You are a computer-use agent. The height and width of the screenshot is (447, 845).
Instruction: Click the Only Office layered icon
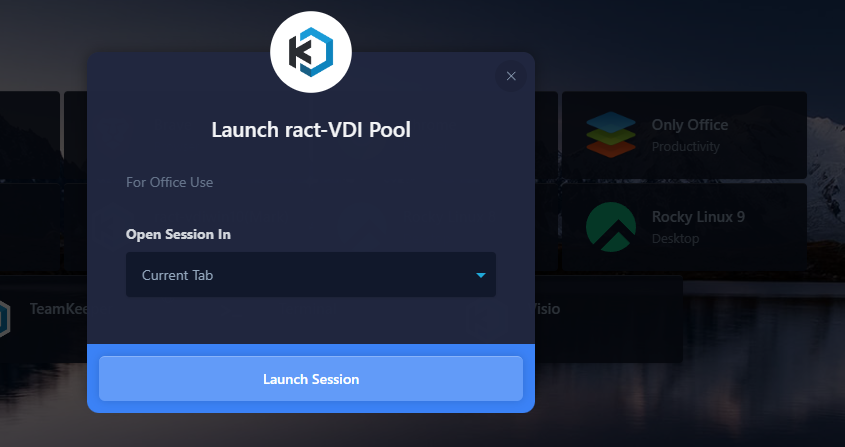pyautogui.click(x=611, y=135)
